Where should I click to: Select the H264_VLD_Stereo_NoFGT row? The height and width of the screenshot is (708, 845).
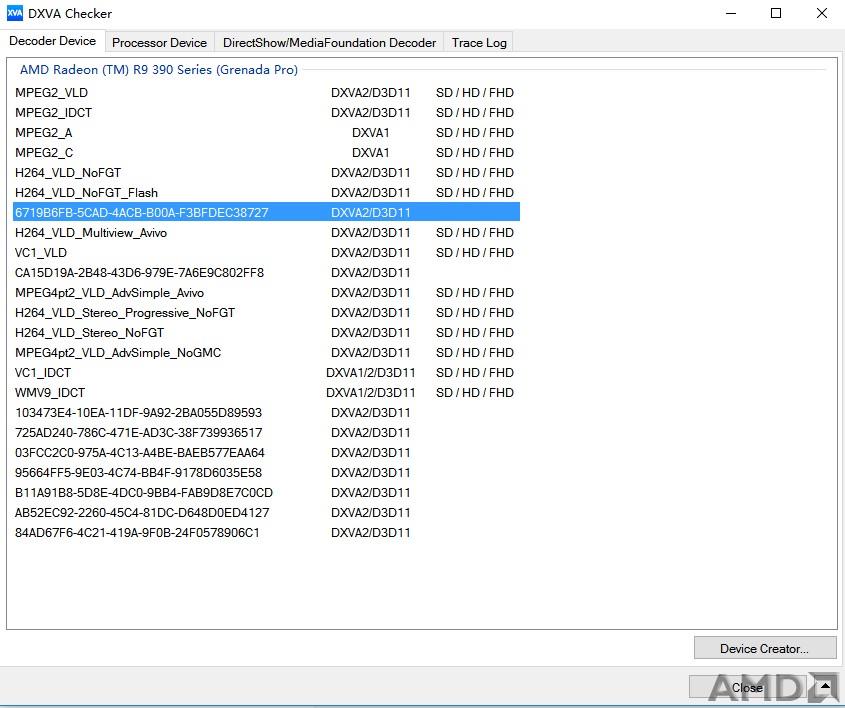(x=266, y=332)
